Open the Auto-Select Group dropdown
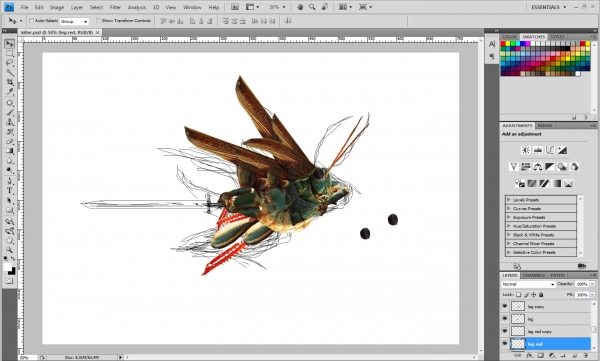The image size is (600, 361). click(74, 21)
